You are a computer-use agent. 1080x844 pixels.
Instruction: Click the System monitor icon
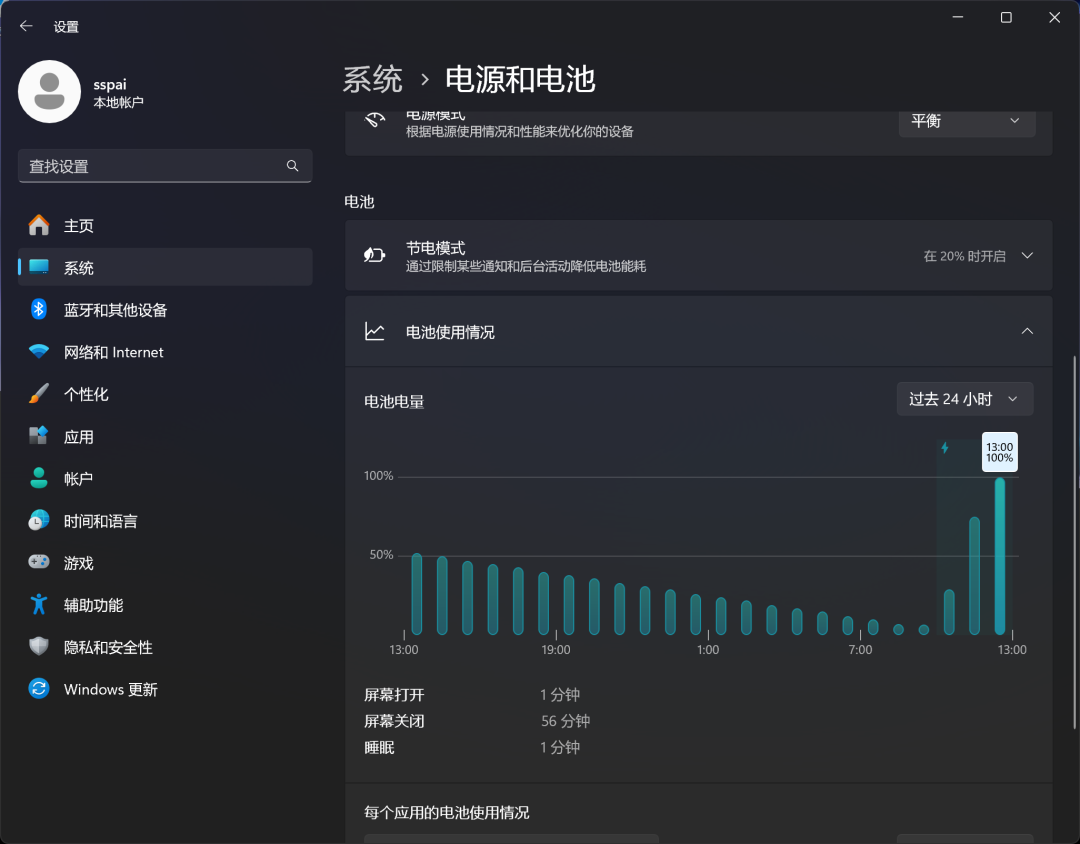pos(39,267)
